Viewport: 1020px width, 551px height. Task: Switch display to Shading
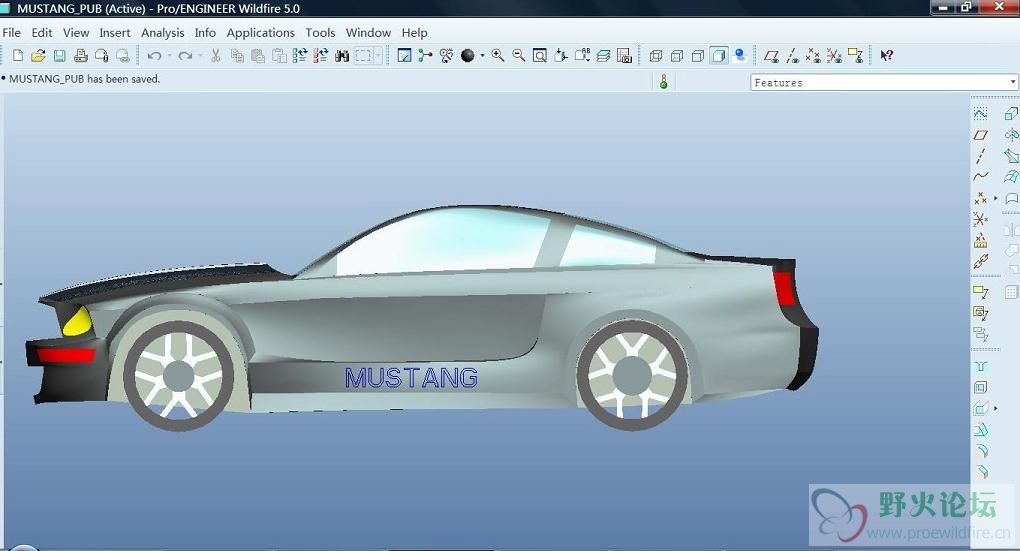719,56
